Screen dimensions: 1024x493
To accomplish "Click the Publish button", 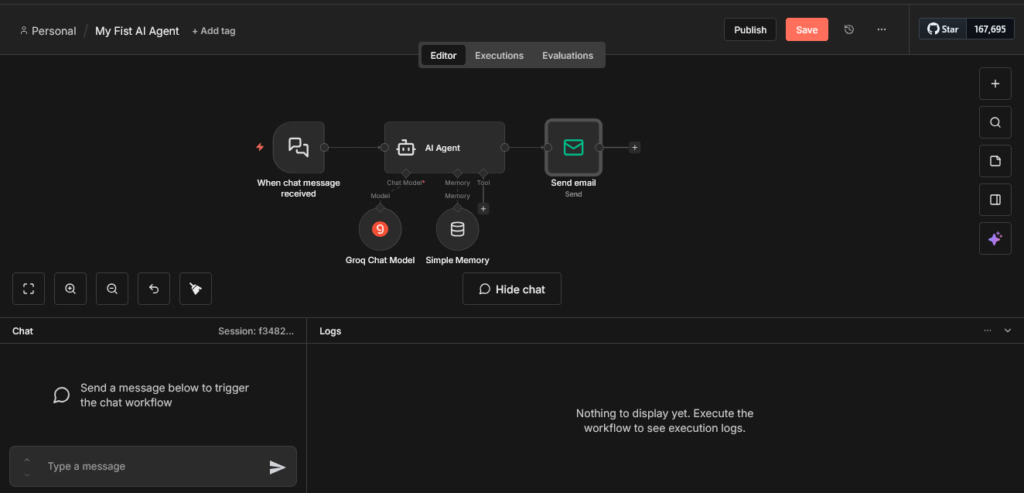I will pyautogui.click(x=750, y=30).
